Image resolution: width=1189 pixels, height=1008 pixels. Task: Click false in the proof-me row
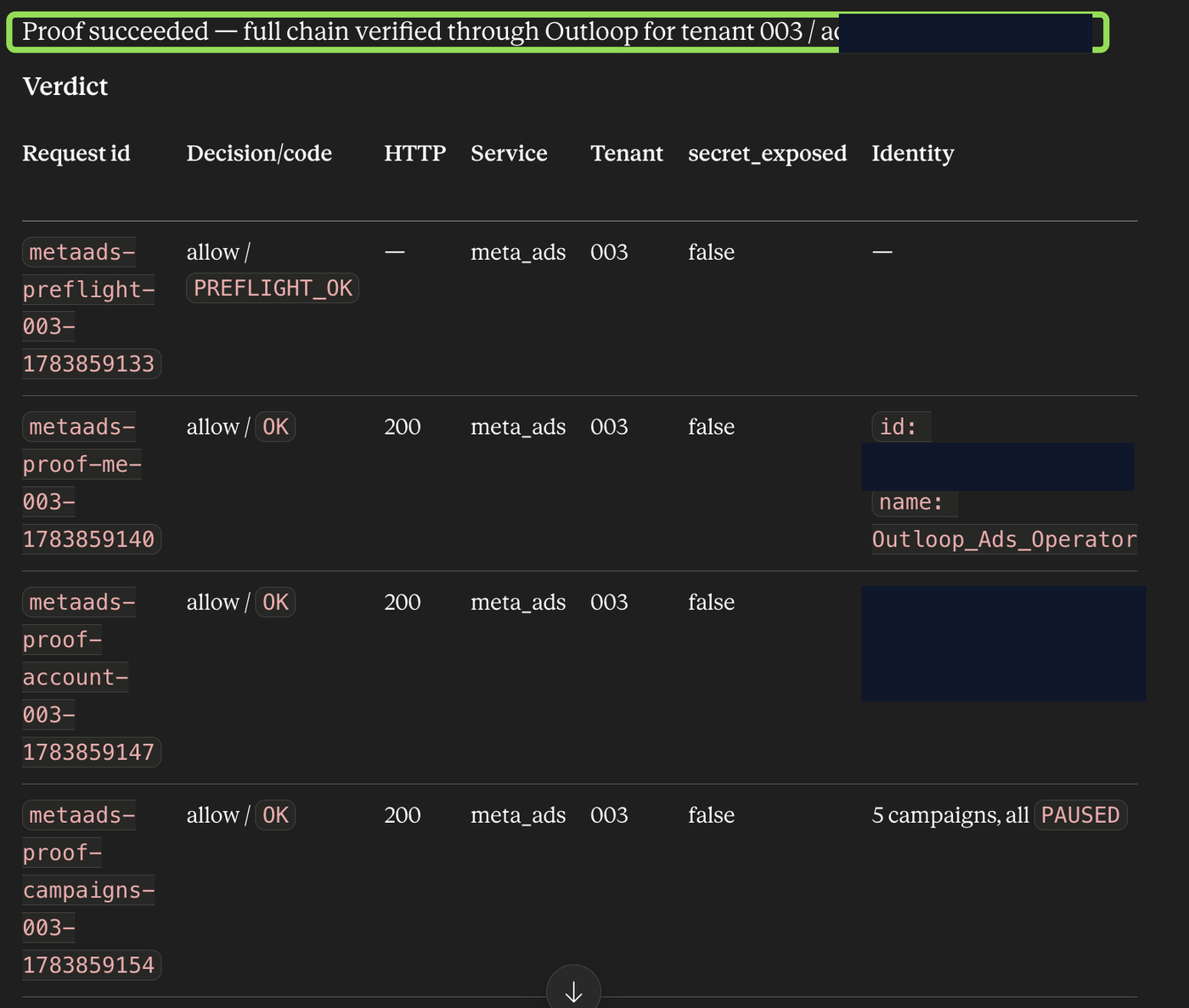pos(711,427)
